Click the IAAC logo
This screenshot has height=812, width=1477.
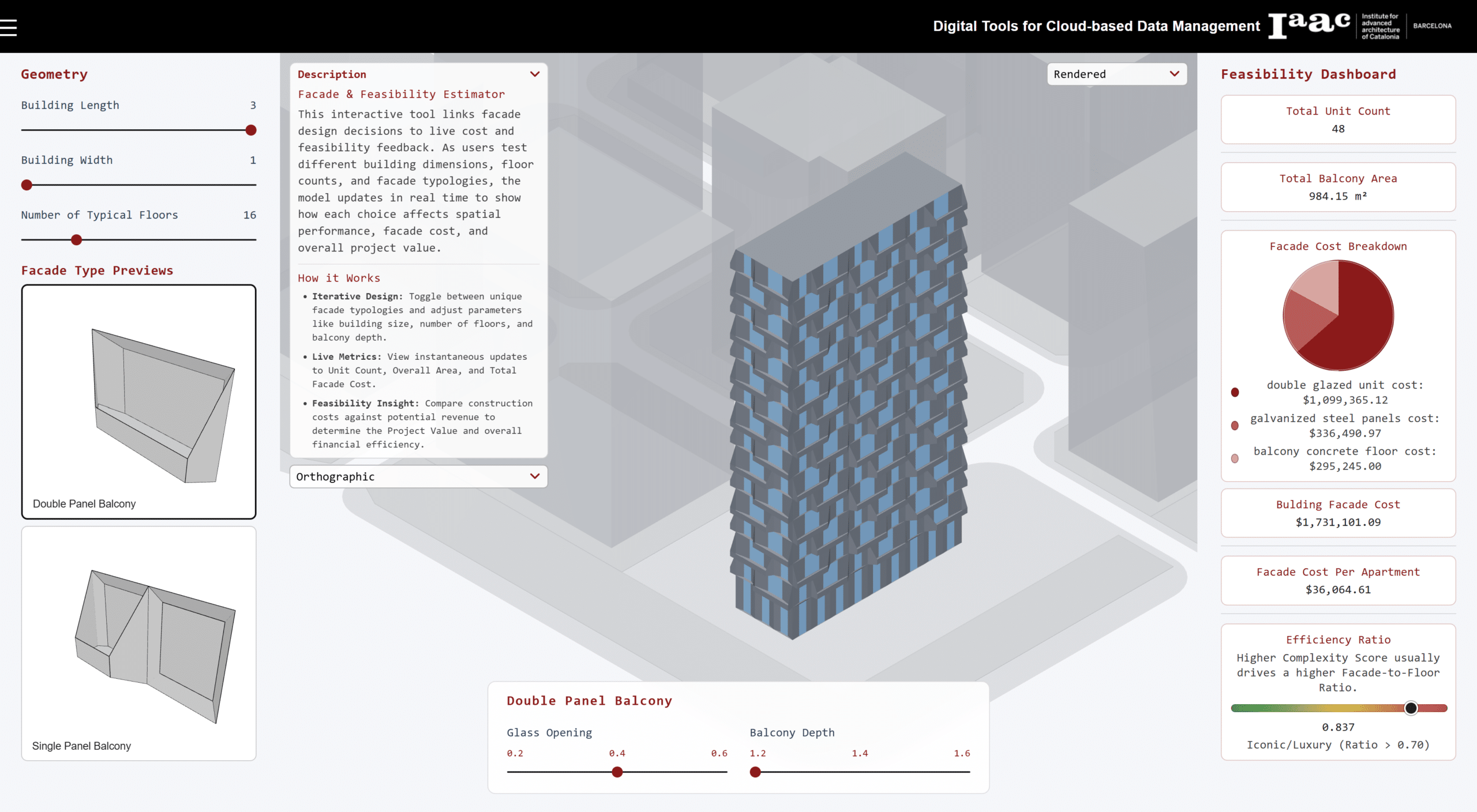[1310, 25]
